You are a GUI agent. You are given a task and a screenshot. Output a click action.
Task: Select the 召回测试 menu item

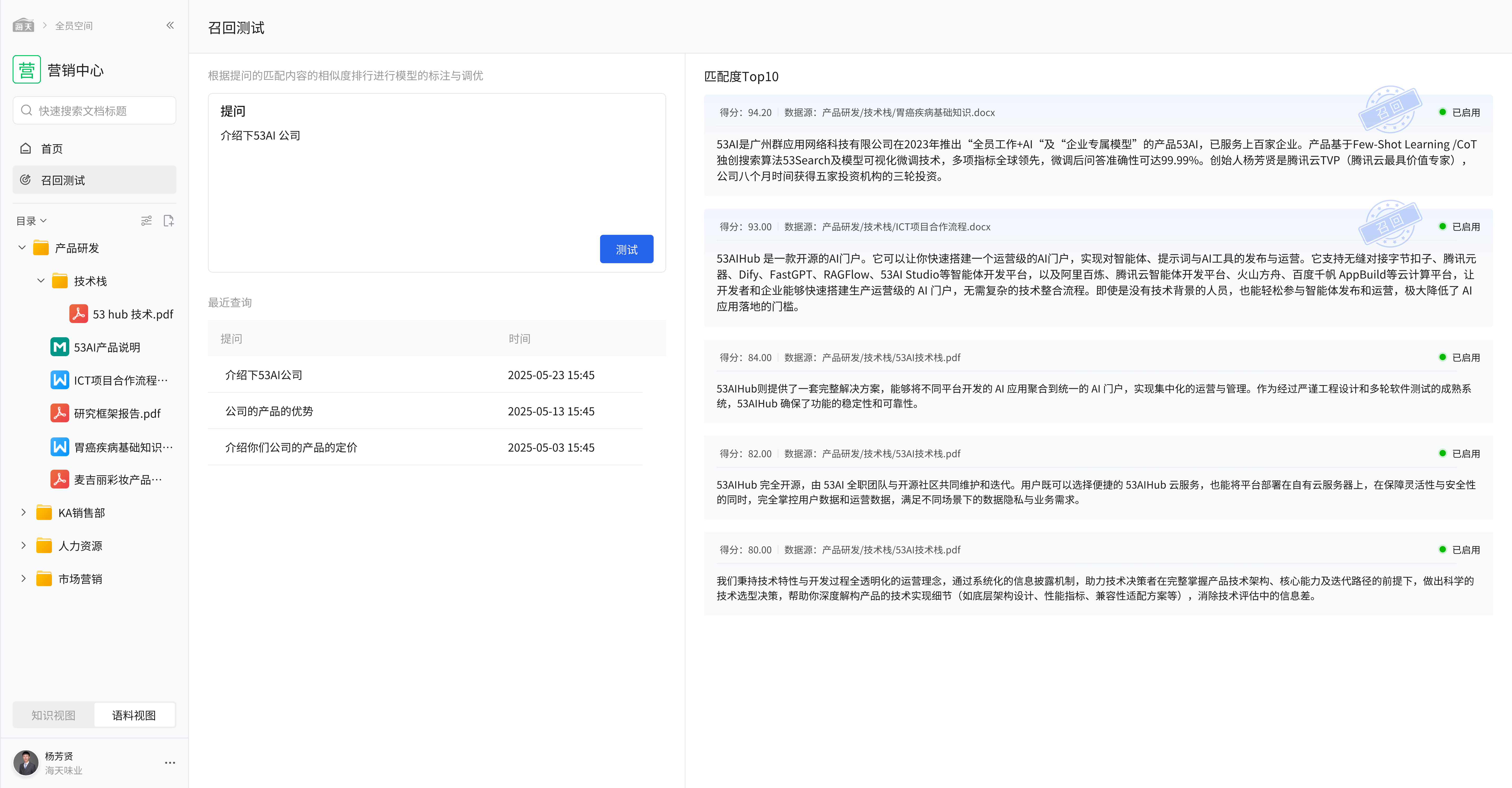coord(63,180)
